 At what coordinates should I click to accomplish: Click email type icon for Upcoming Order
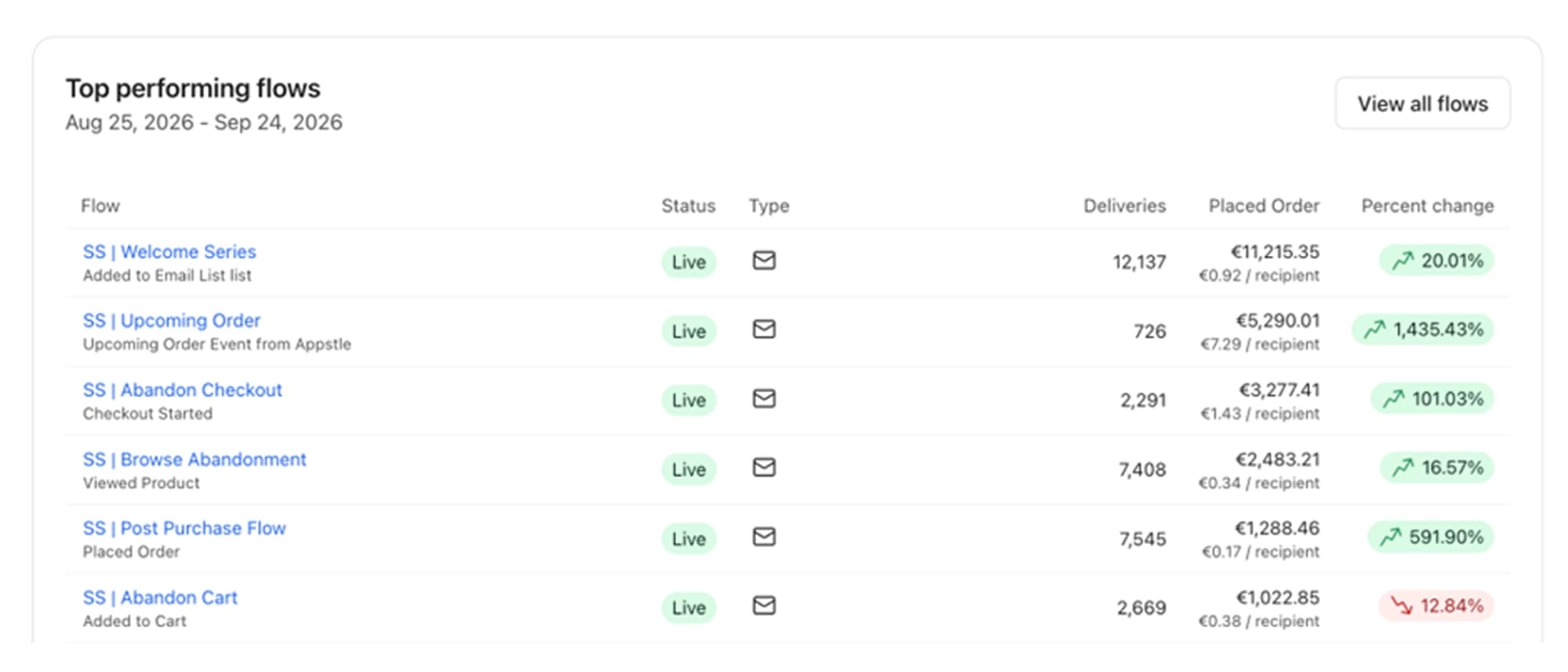pyautogui.click(x=764, y=330)
